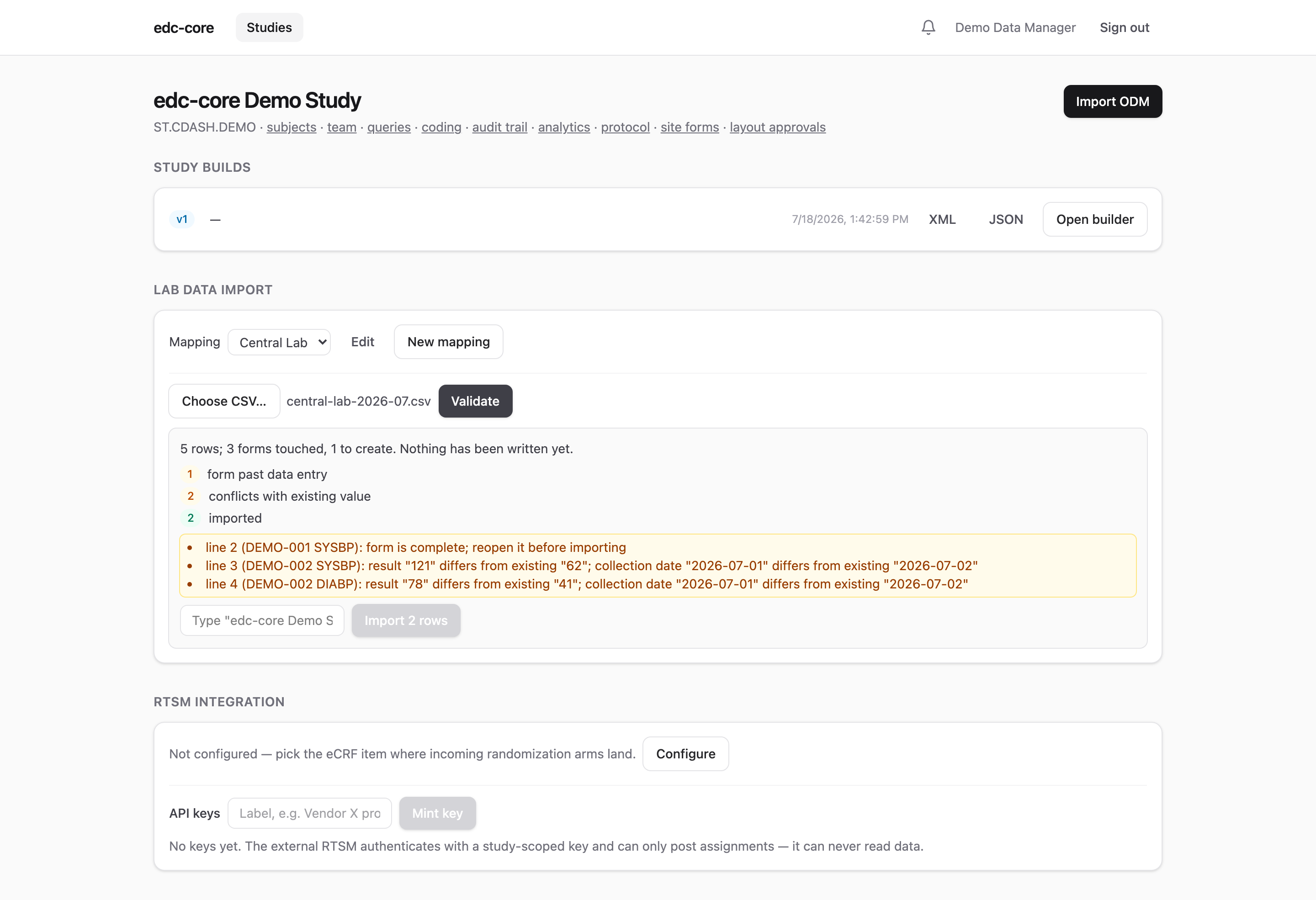Image resolution: width=1316 pixels, height=900 pixels.
Task: Download the build as JSON
Action: (1006, 219)
